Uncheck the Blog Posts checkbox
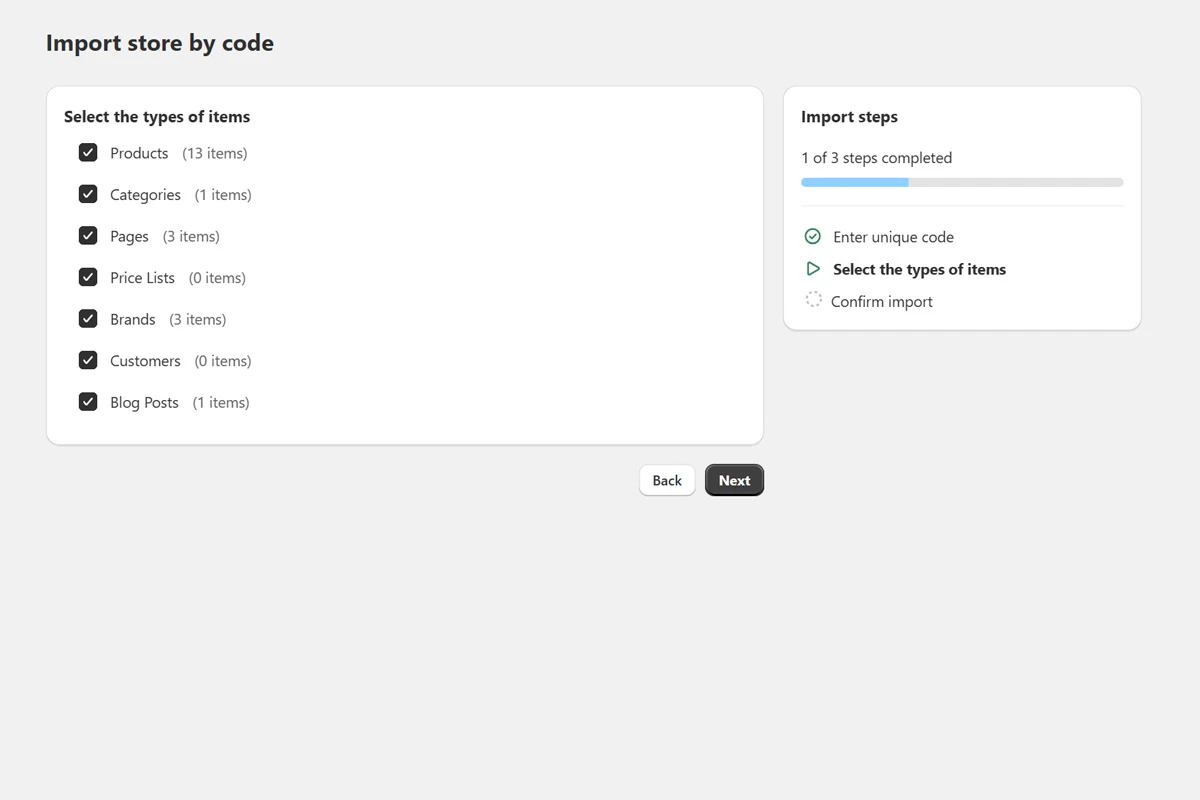Image resolution: width=1200 pixels, height=800 pixels. 88,401
